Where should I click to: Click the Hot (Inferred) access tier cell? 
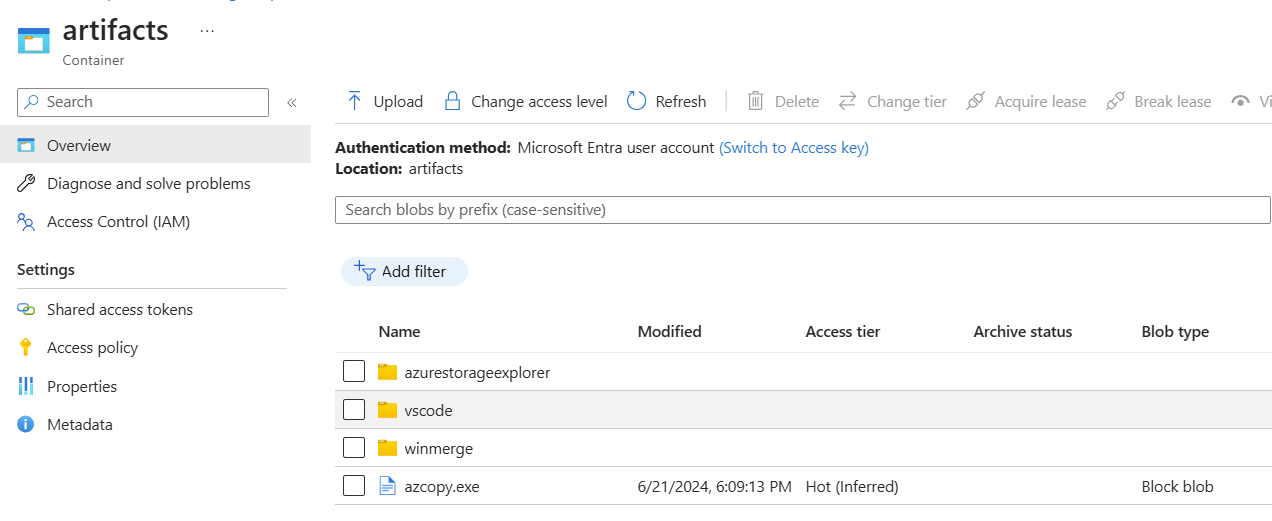tap(852, 487)
